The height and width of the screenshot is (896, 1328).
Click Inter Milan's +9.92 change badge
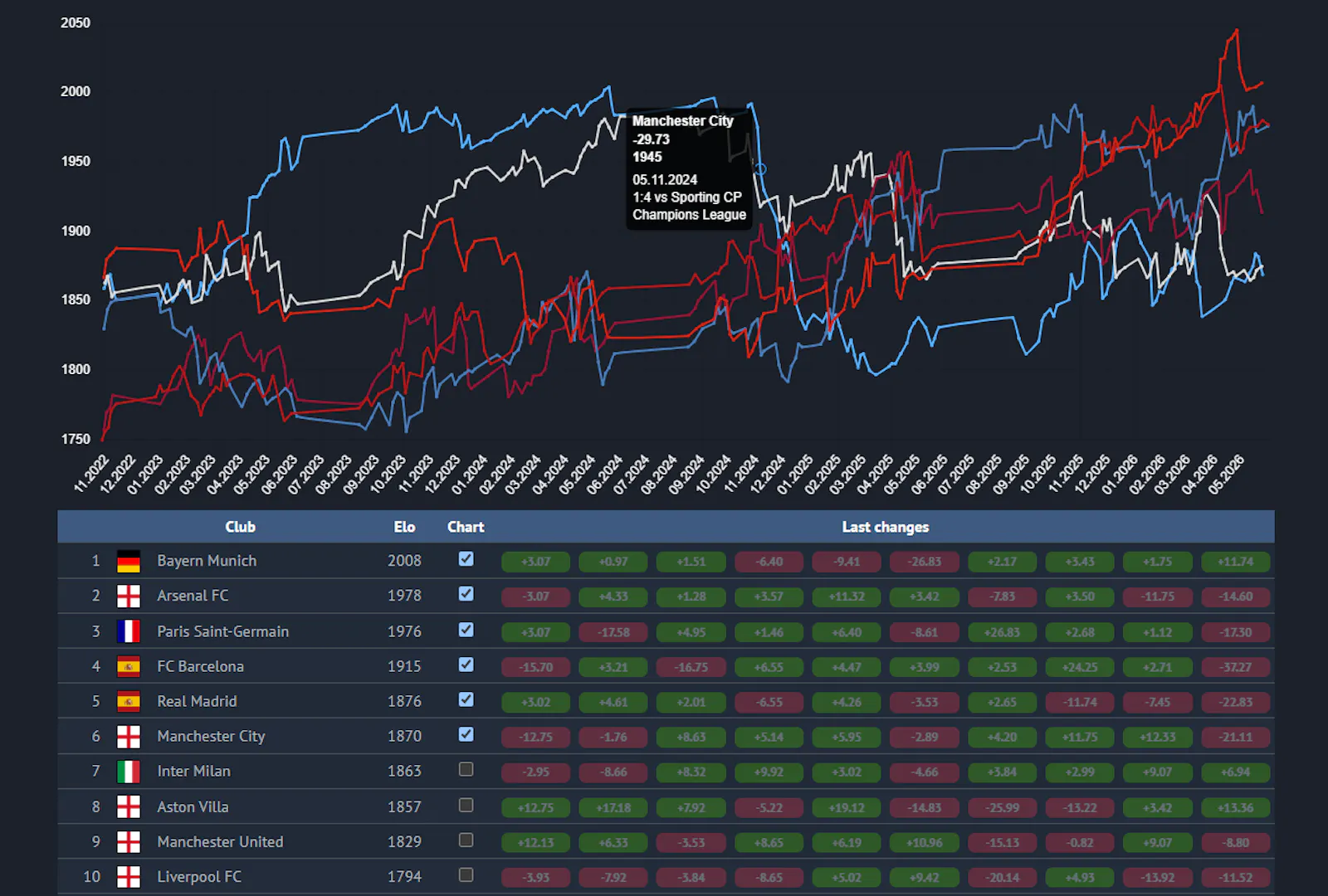point(769,772)
